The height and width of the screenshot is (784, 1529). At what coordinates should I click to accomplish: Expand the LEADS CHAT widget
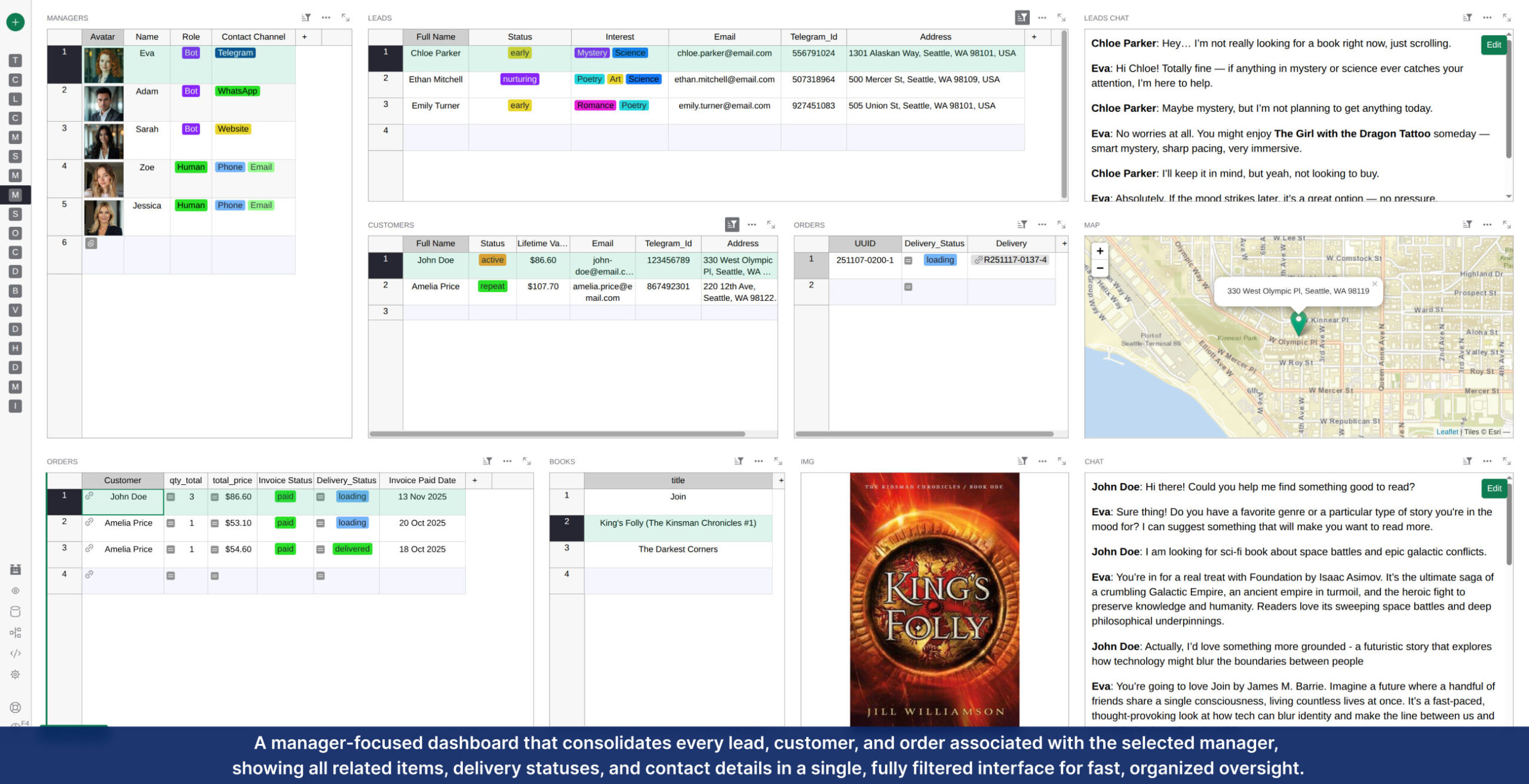(1506, 18)
